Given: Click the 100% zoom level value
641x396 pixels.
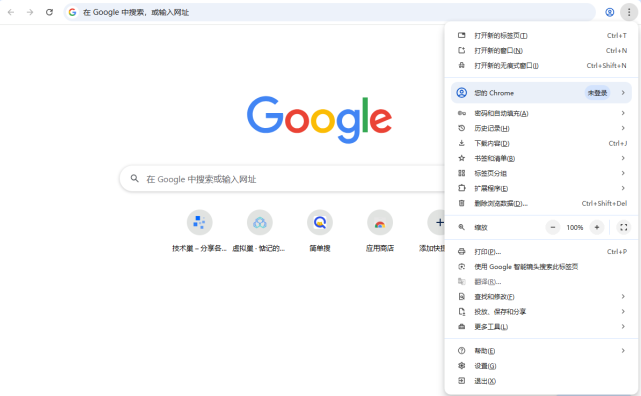Looking at the screenshot, I should tap(574, 227).
